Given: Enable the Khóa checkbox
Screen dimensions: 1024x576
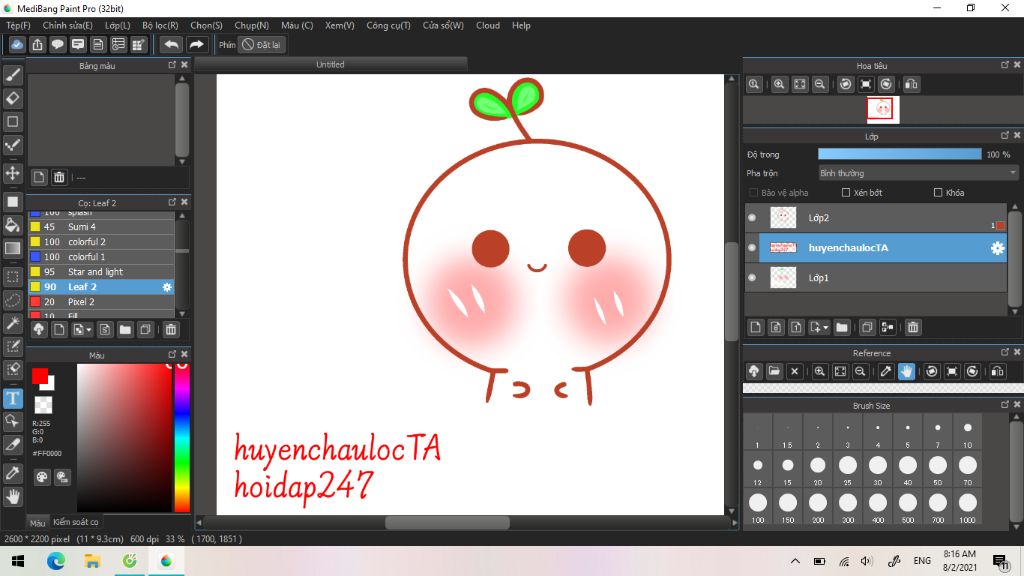Looking at the screenshot, I should [938, 193].
